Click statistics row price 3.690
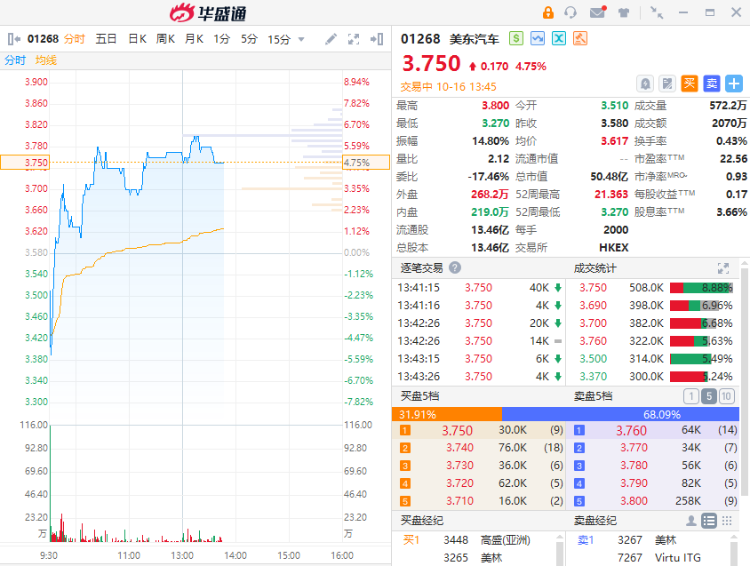This screenshot has height=566, width=750. pyautogui.click(x=593, y=305)
